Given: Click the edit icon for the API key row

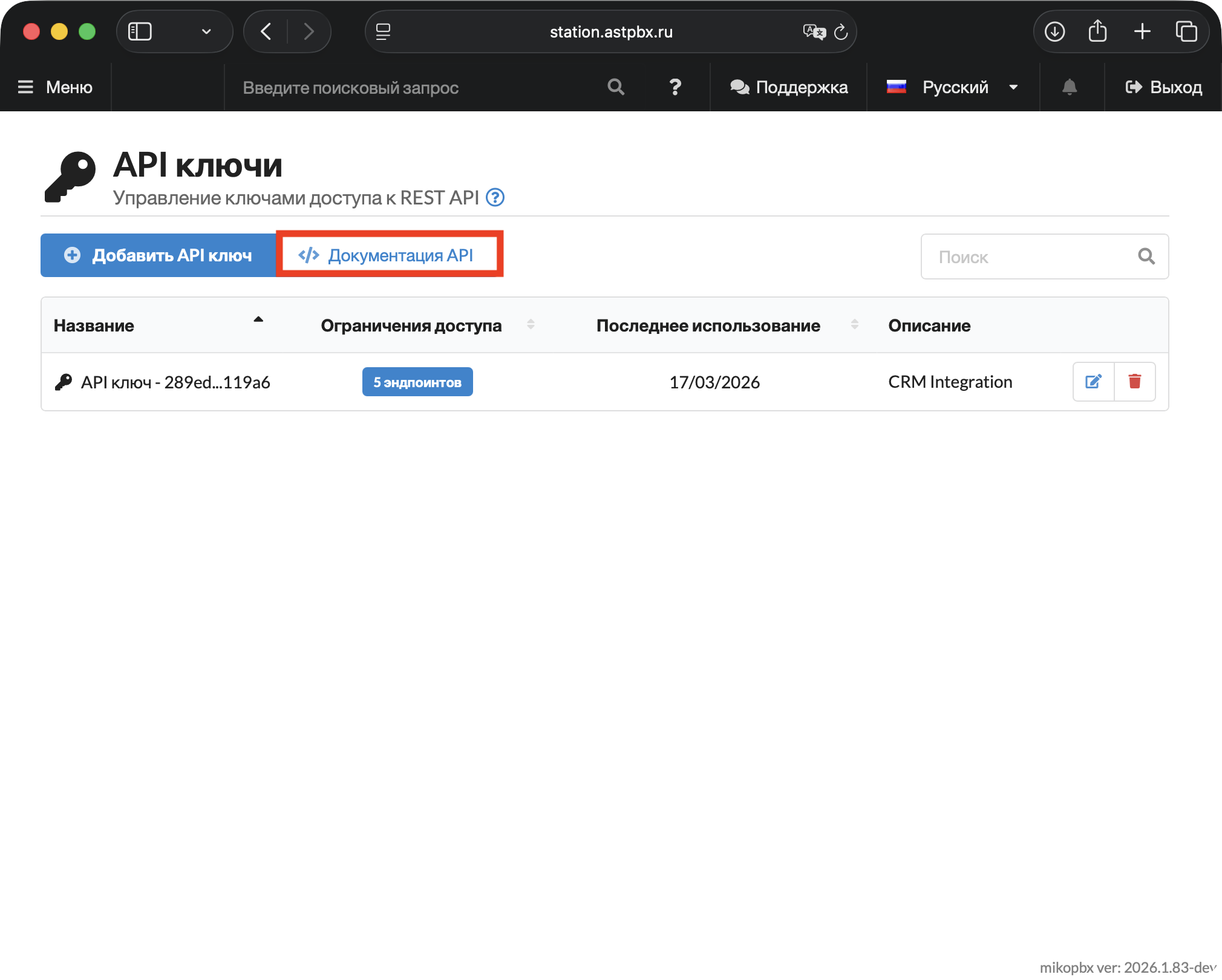Looking at the screenshot, I should point(1093,382).
